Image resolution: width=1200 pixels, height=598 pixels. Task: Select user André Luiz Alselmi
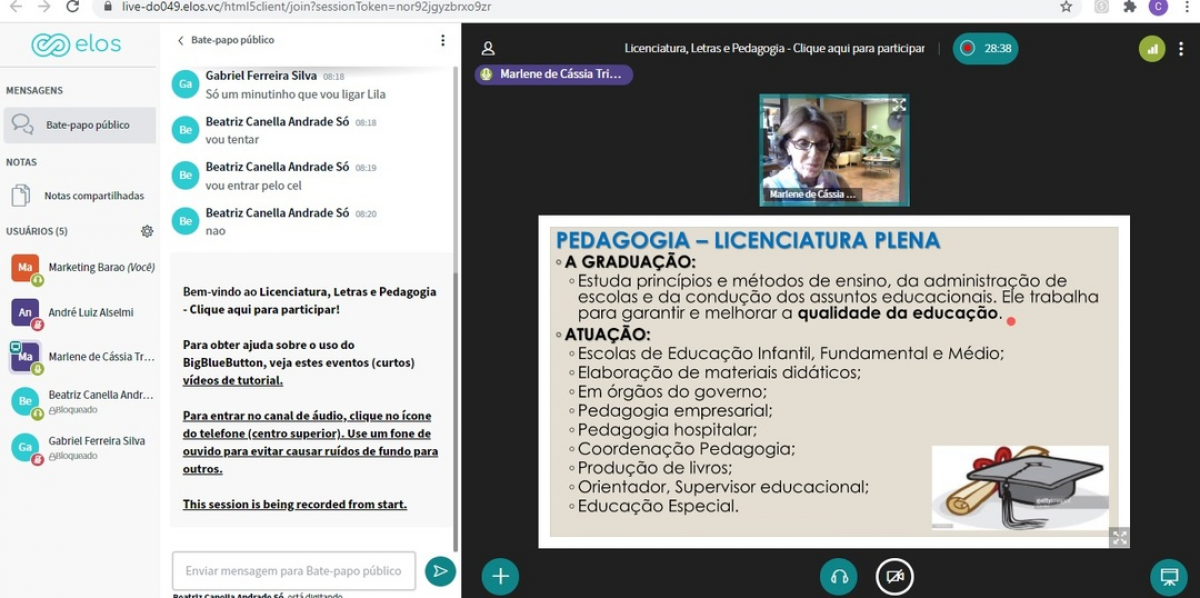pos(90,312)
